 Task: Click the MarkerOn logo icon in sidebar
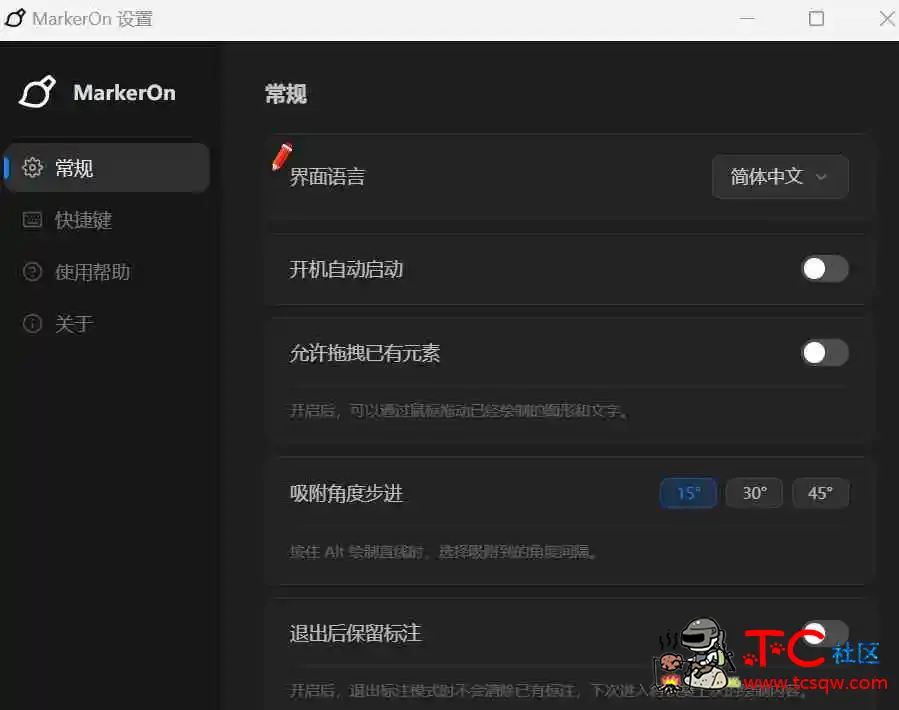37,92
